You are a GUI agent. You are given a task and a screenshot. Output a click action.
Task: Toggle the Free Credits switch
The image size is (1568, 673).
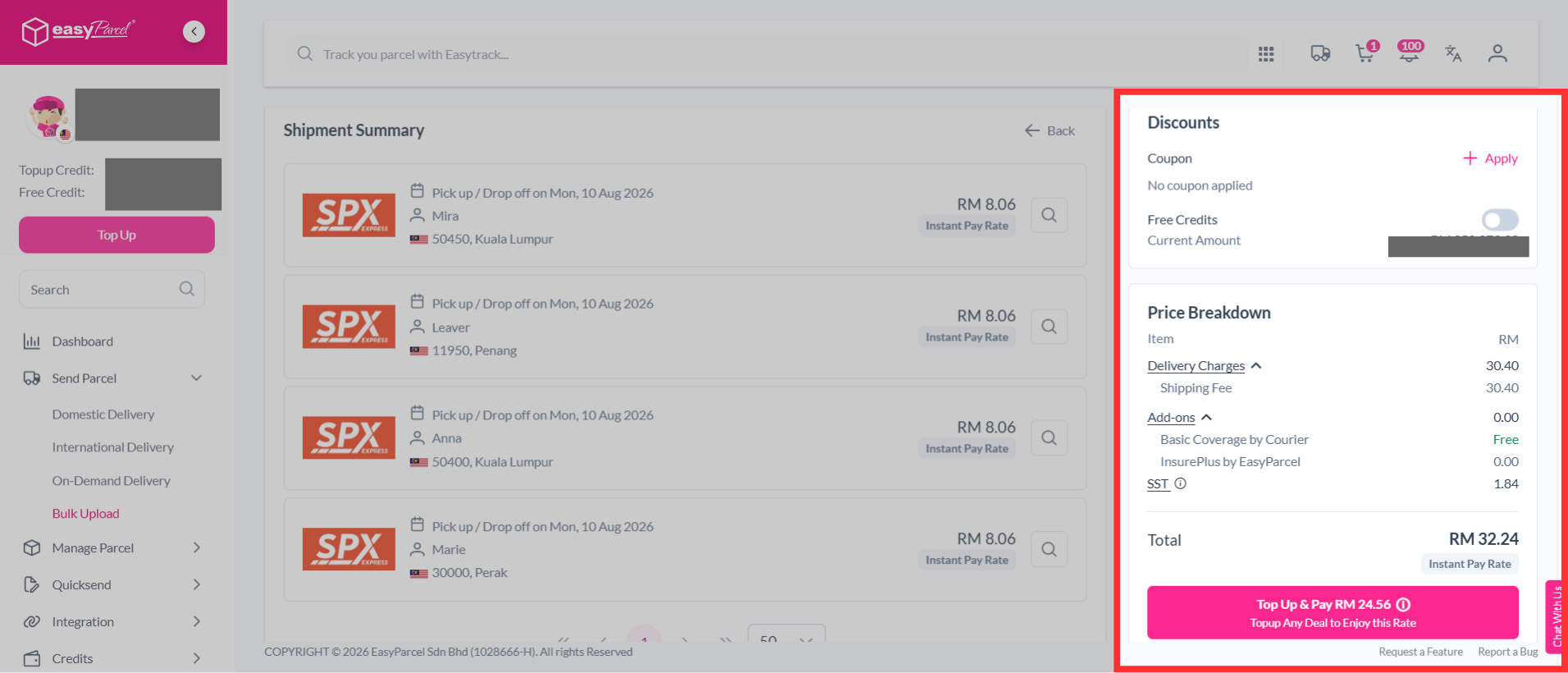pos(1500,219)
